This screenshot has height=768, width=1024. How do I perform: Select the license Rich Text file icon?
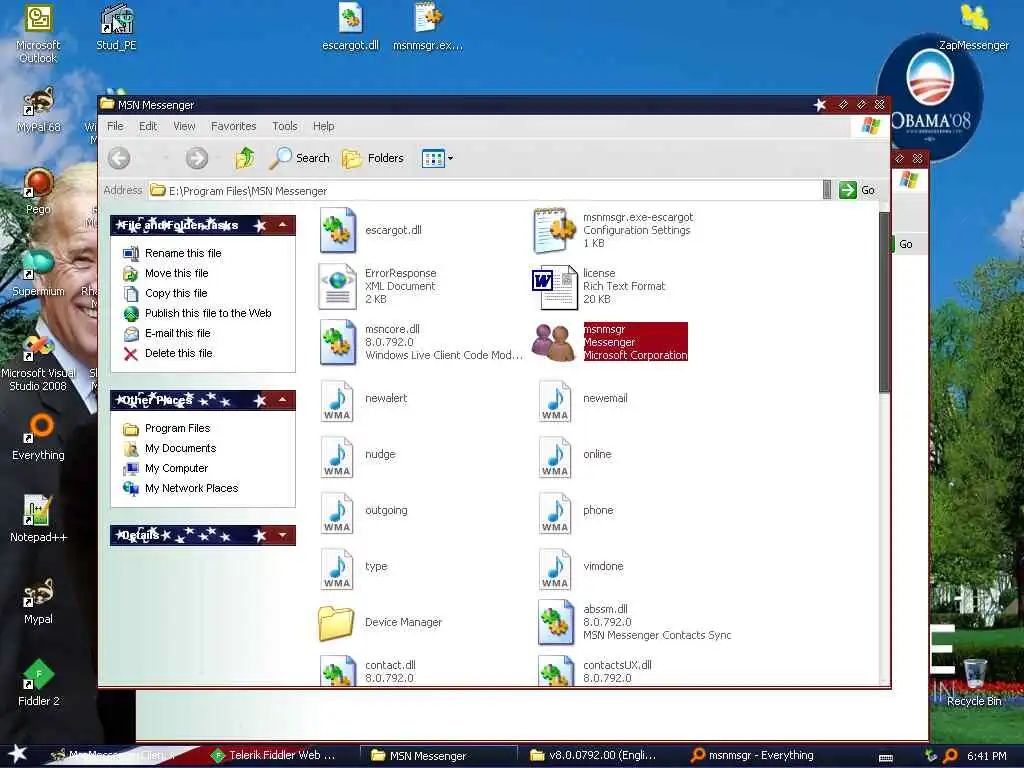pos(554,286)
